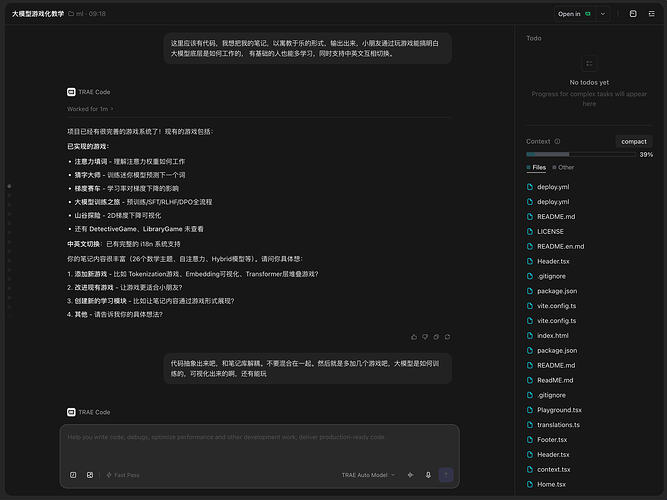
Task: Click the file icon beside LICENSE
Action: point(530,231)
